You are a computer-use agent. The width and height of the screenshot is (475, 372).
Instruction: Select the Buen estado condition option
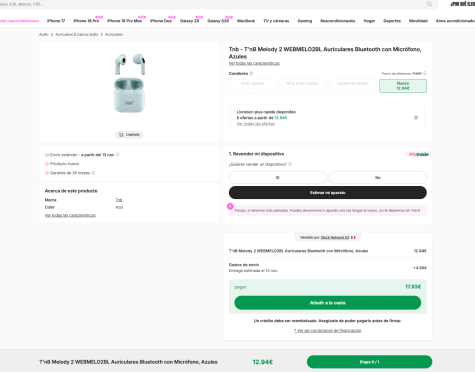click(252, 86)
